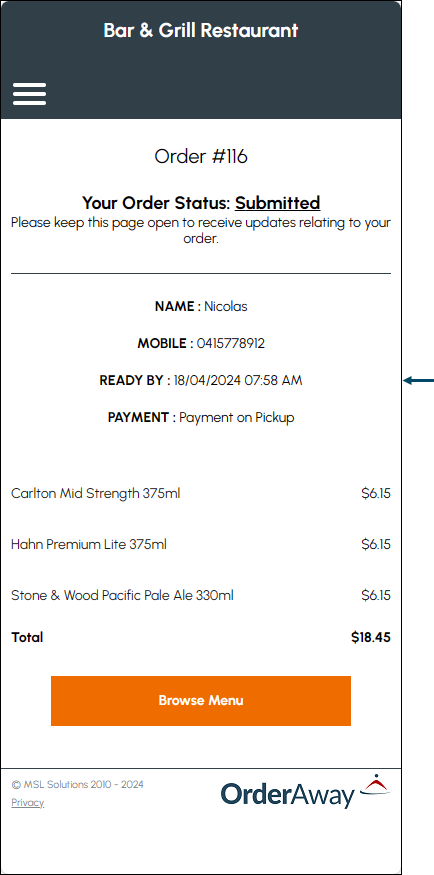Click the MSL Solutions copyright text

[78, 785]
